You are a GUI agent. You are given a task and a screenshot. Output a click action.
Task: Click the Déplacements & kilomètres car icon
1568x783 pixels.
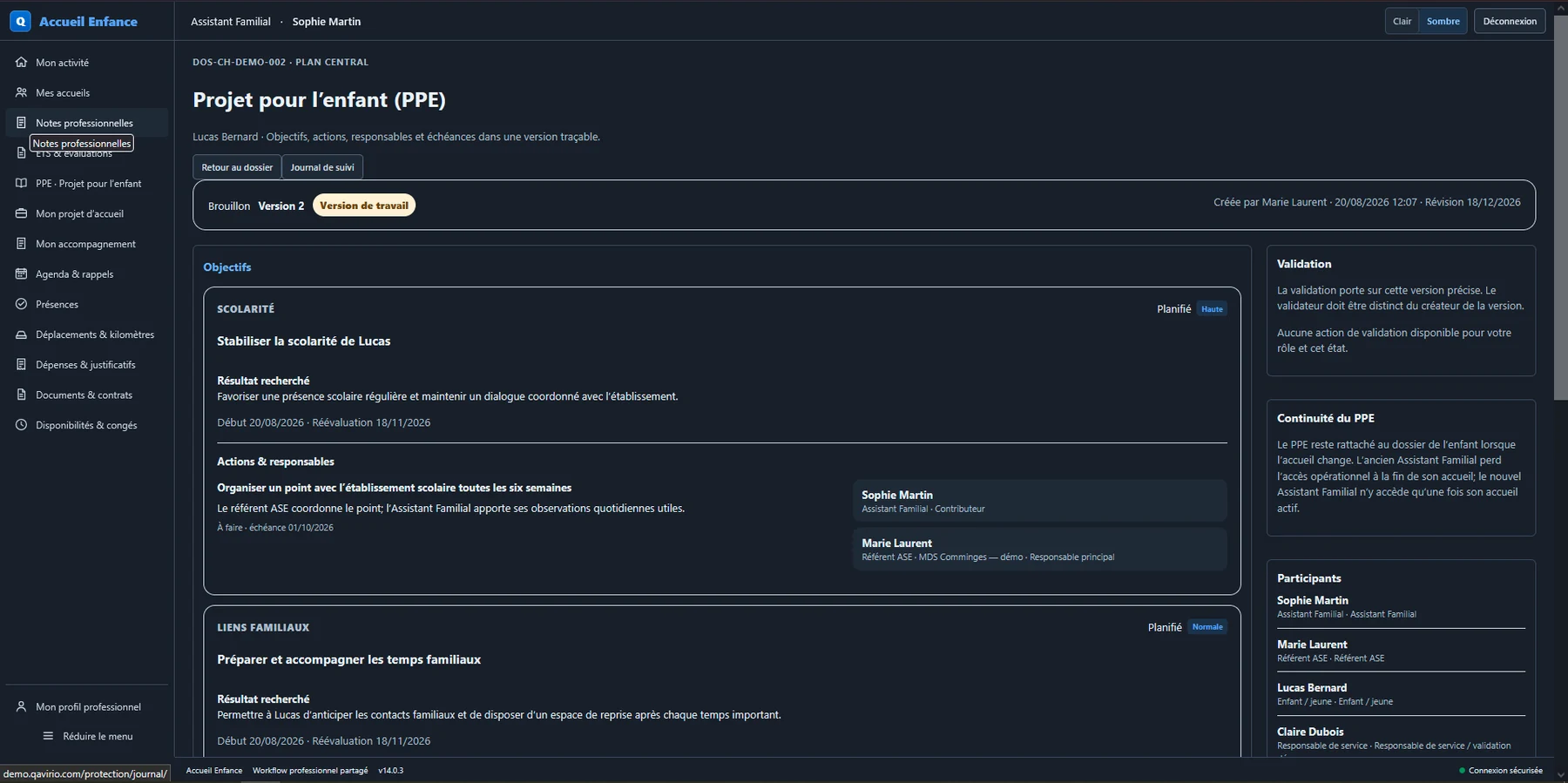(x=21, y=334)
